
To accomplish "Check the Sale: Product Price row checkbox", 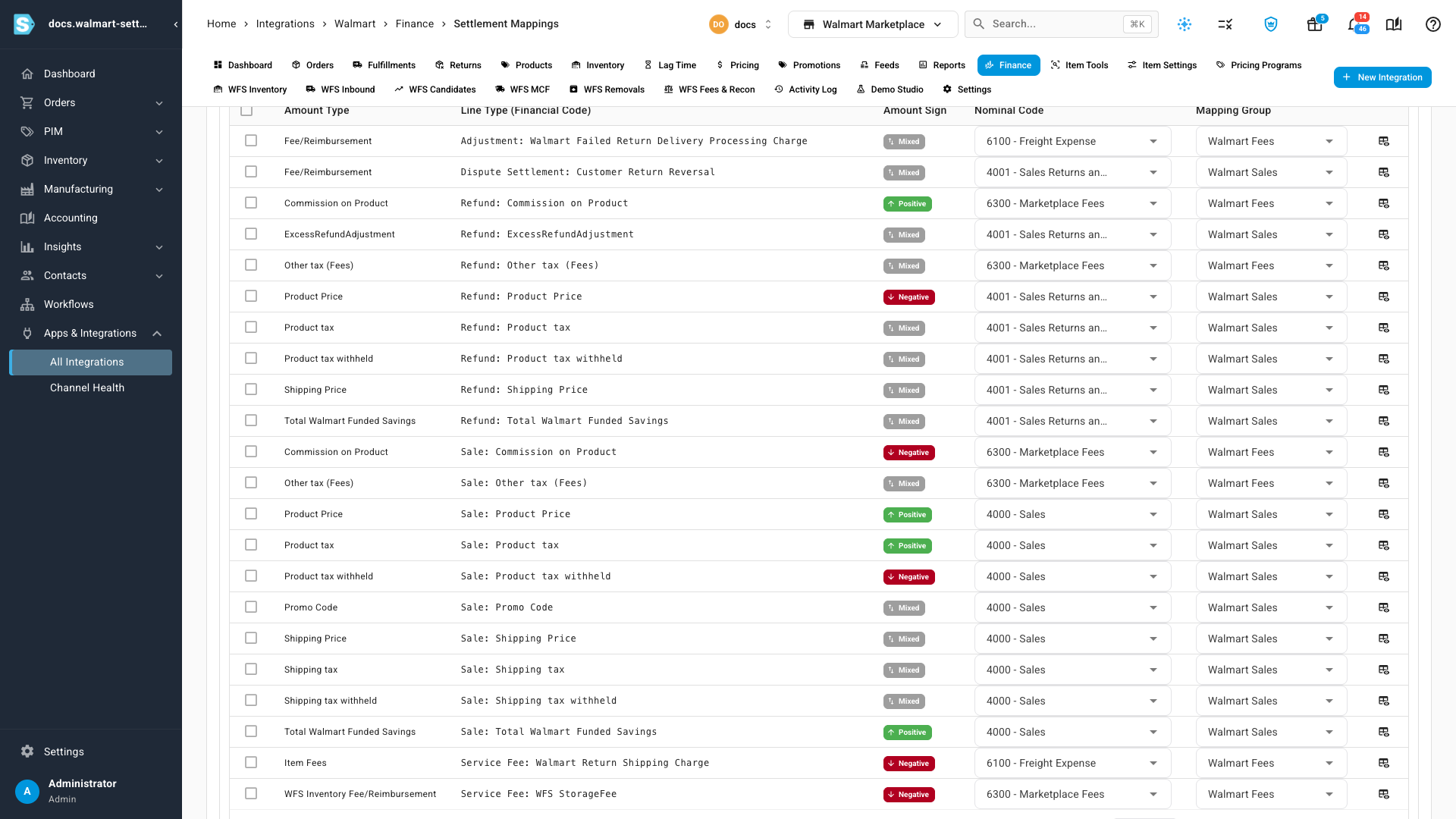I will pyautogui.click(x=251, y=514).
